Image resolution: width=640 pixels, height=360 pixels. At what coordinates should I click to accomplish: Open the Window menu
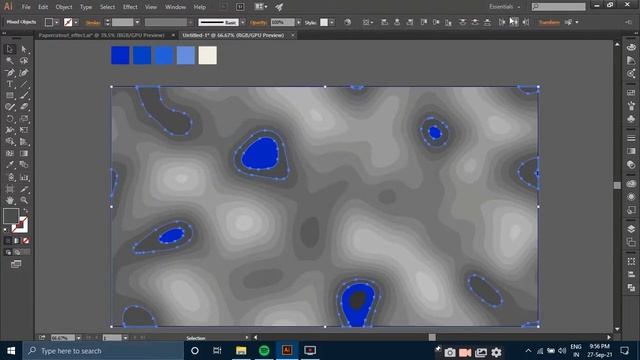(x=176, y=7)
